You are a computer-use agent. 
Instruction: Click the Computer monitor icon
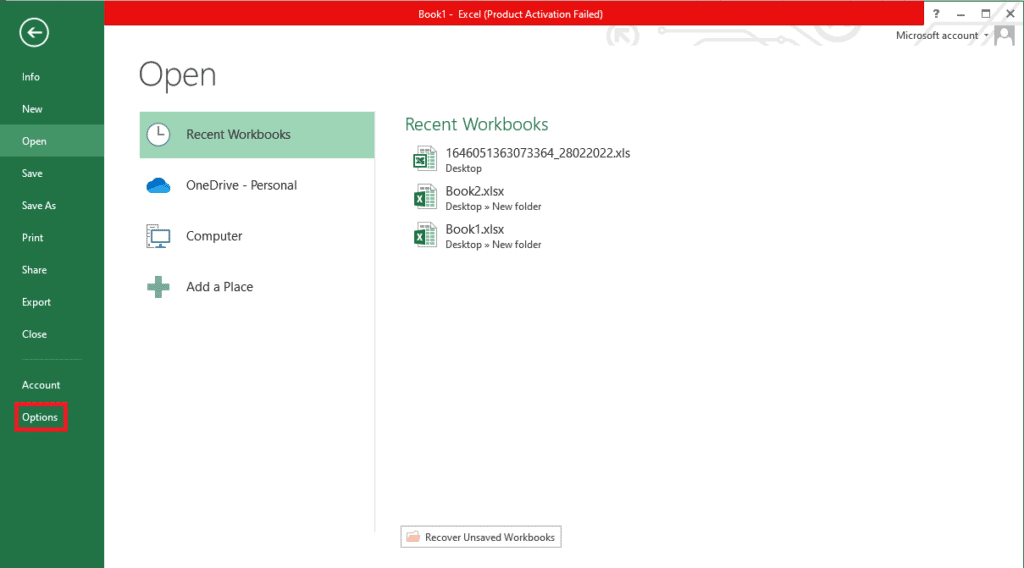[158, 236]
